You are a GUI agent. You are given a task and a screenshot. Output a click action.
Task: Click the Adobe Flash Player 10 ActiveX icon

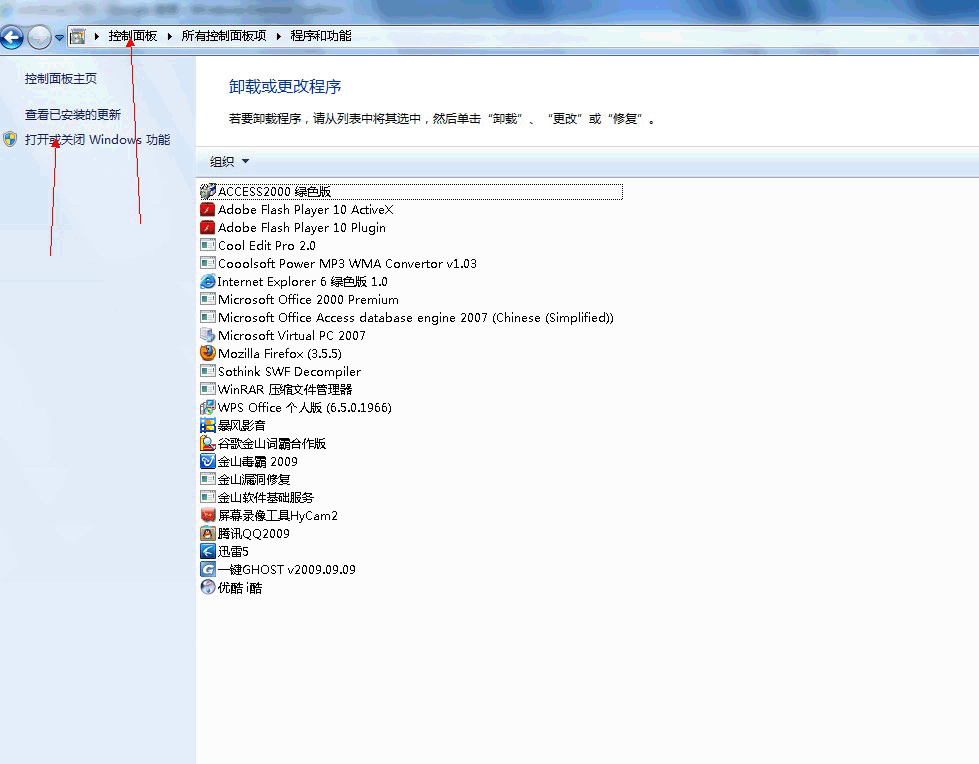coord(208,209)
